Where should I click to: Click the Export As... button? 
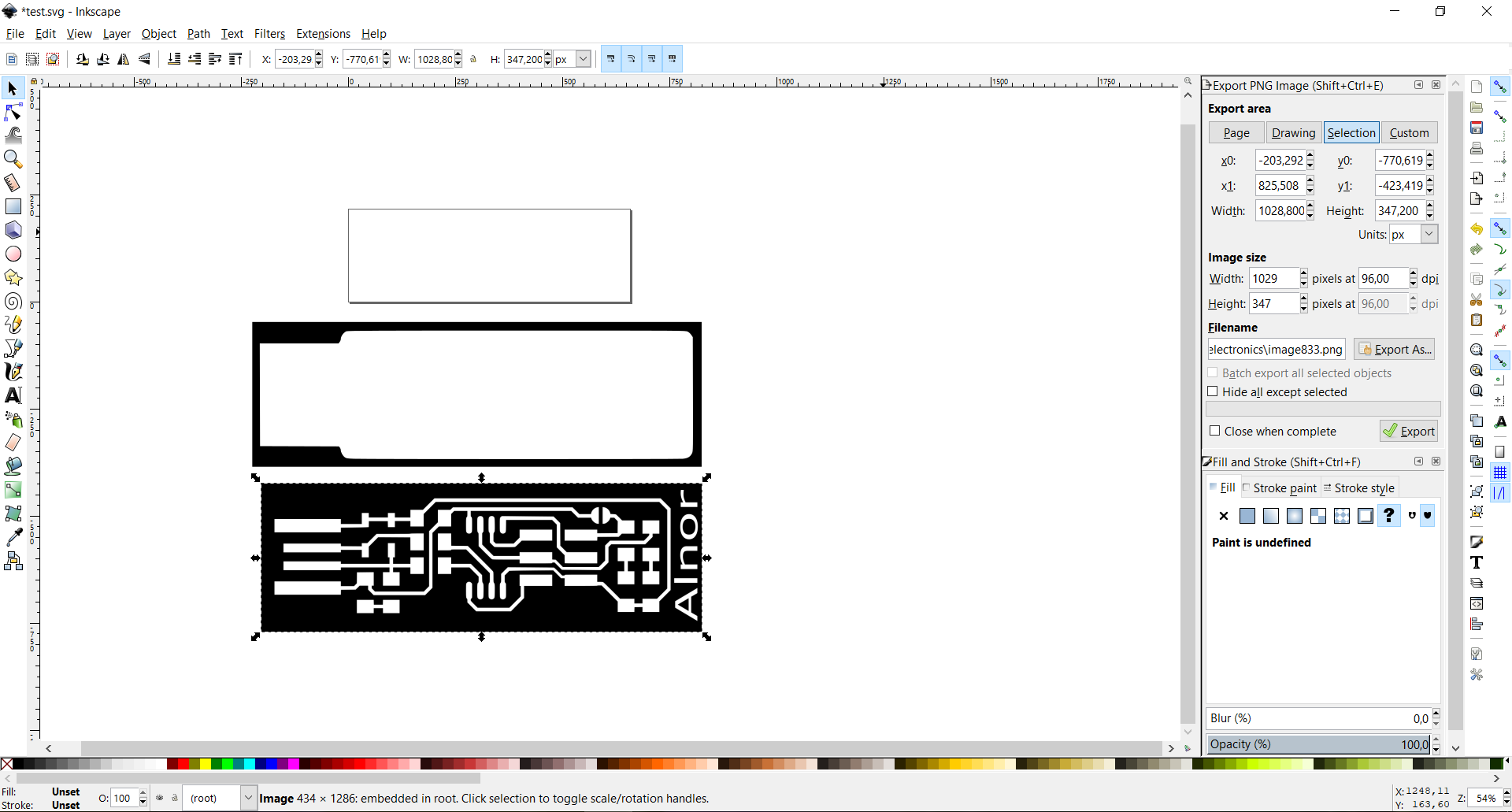click(x=1395, y=349)
